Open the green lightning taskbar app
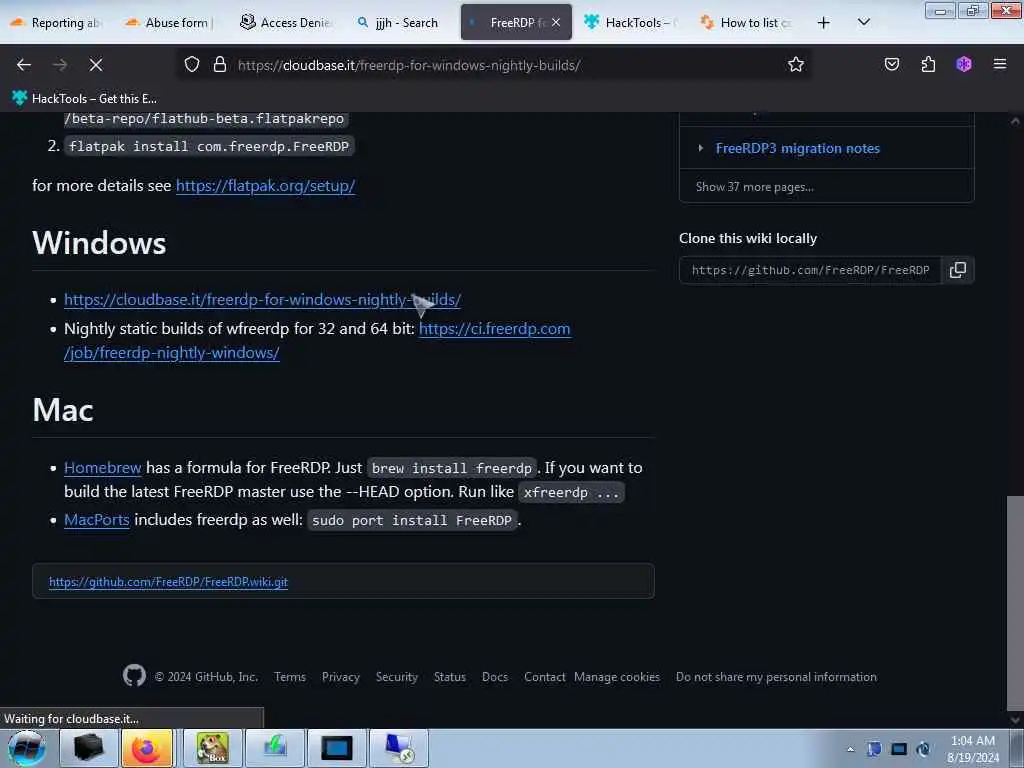 (275, 748)
